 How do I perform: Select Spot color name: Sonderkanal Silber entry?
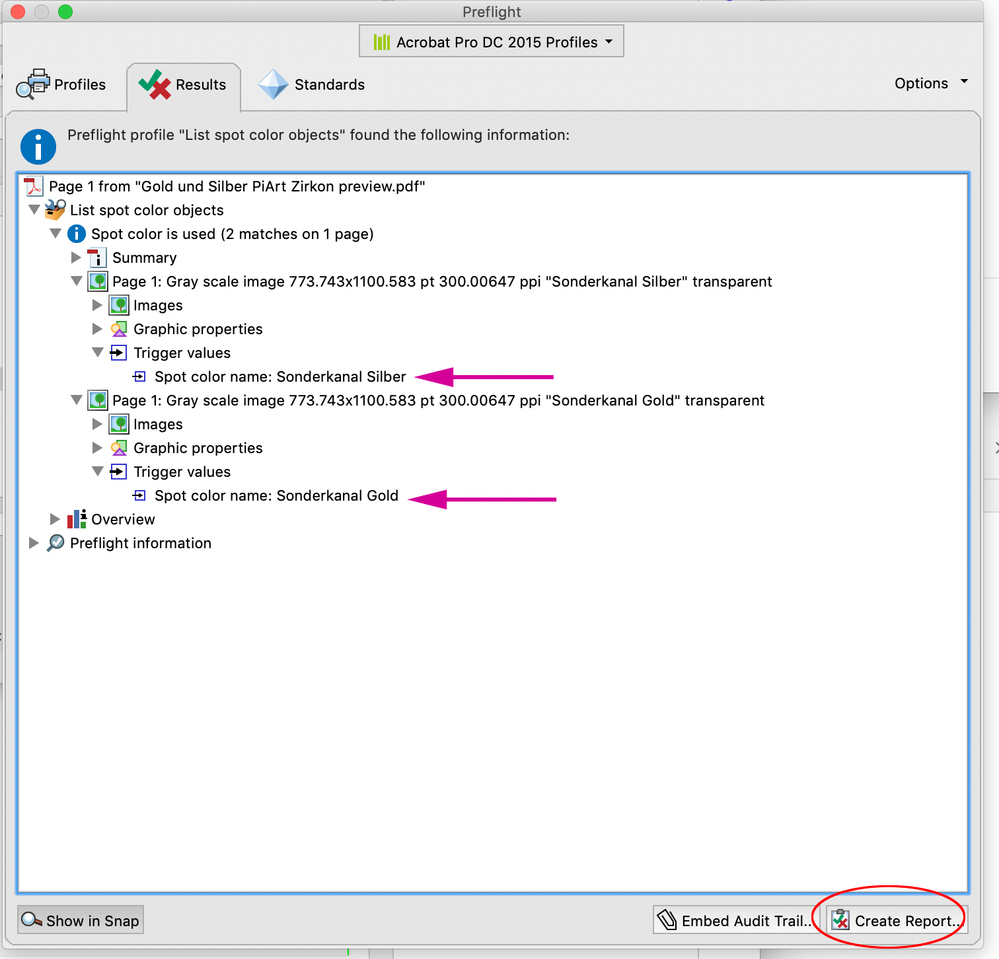pyautogui.click(x=280, y=377)
